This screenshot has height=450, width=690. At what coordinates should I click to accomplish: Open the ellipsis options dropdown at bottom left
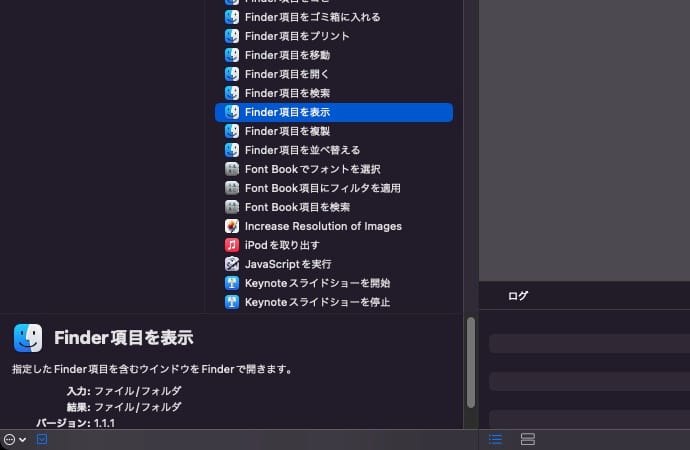click(14, 439)
